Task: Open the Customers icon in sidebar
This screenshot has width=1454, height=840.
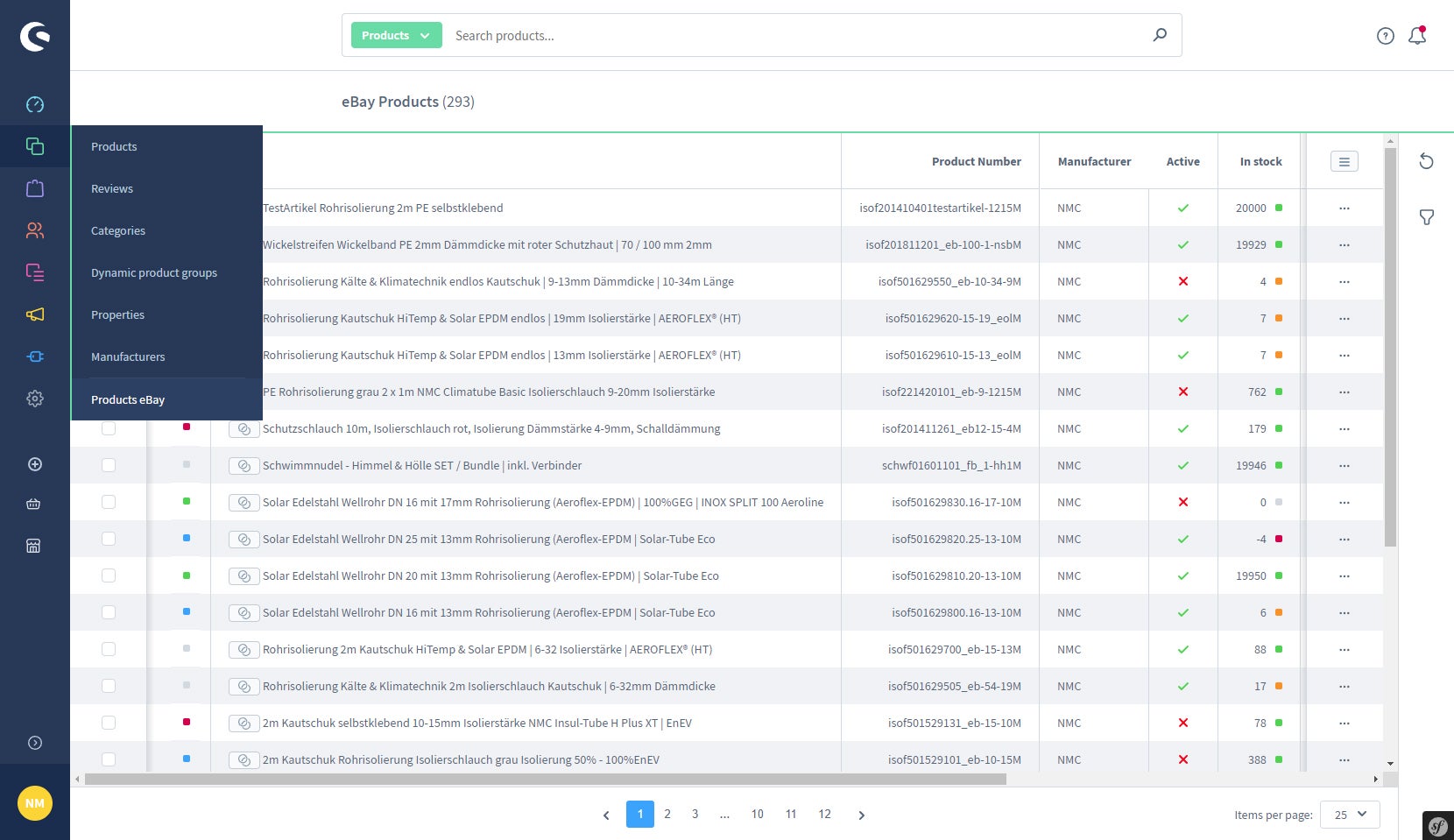Action: pos(35,230)
